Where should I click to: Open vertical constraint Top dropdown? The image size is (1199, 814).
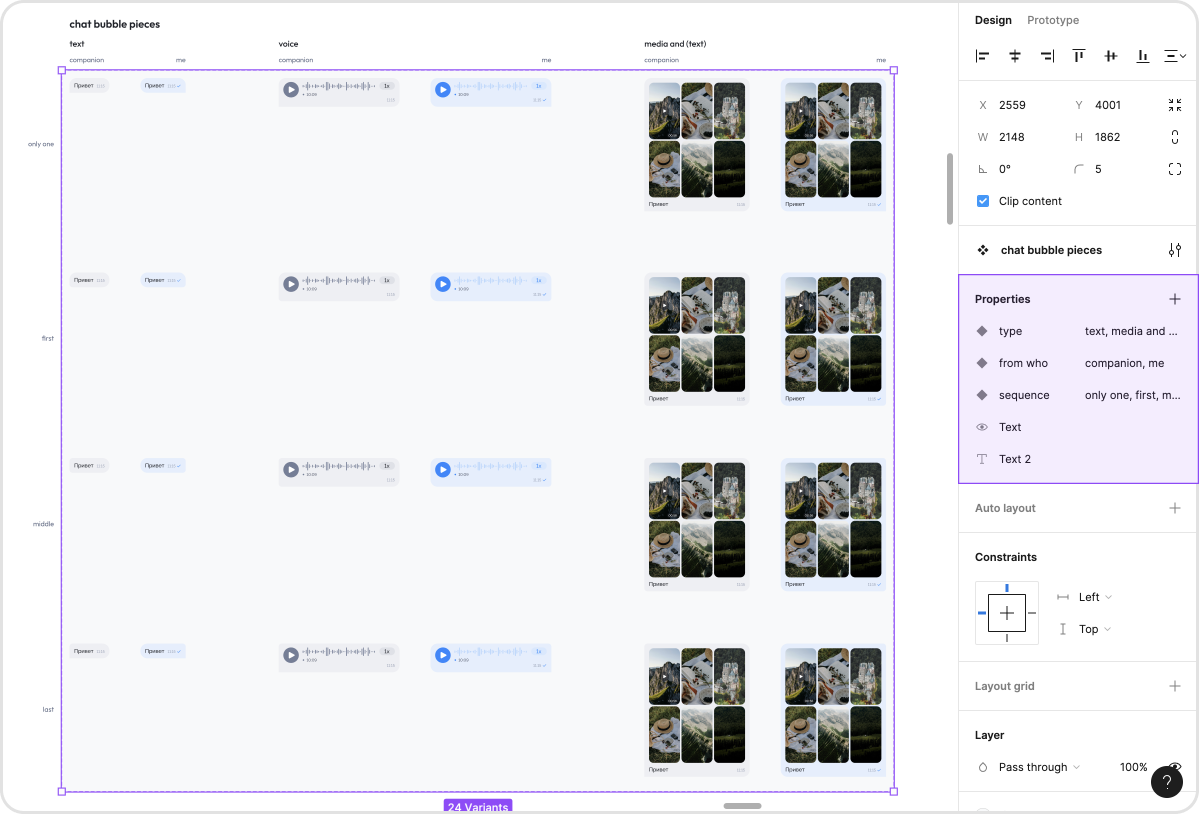(1094, 629)
